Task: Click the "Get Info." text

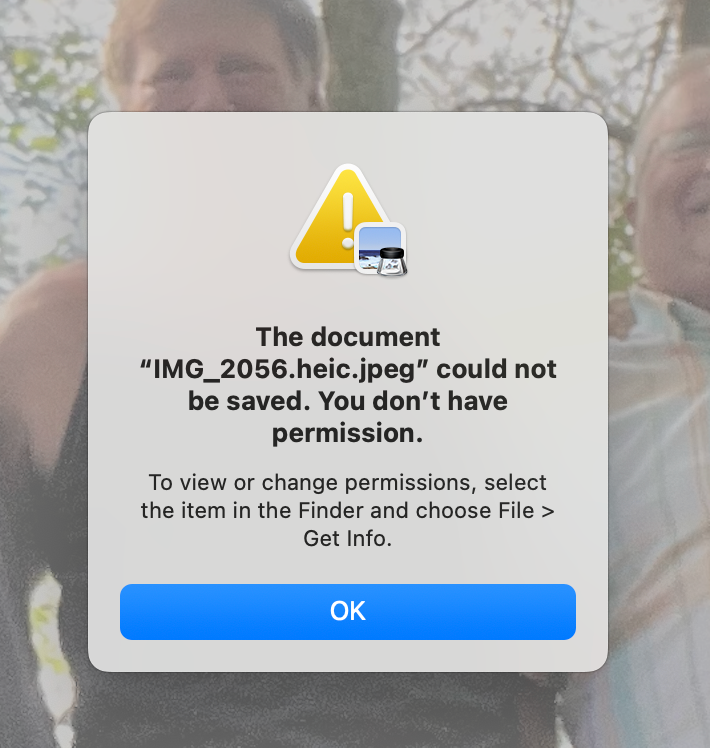Action: 348,538
